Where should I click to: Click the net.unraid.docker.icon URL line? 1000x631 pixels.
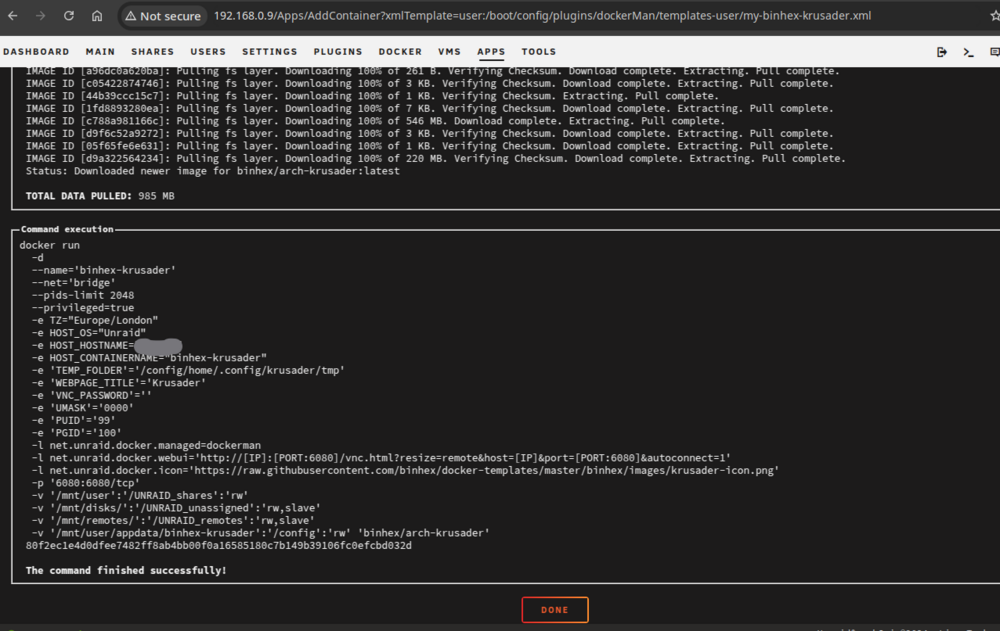pos(405,470)
